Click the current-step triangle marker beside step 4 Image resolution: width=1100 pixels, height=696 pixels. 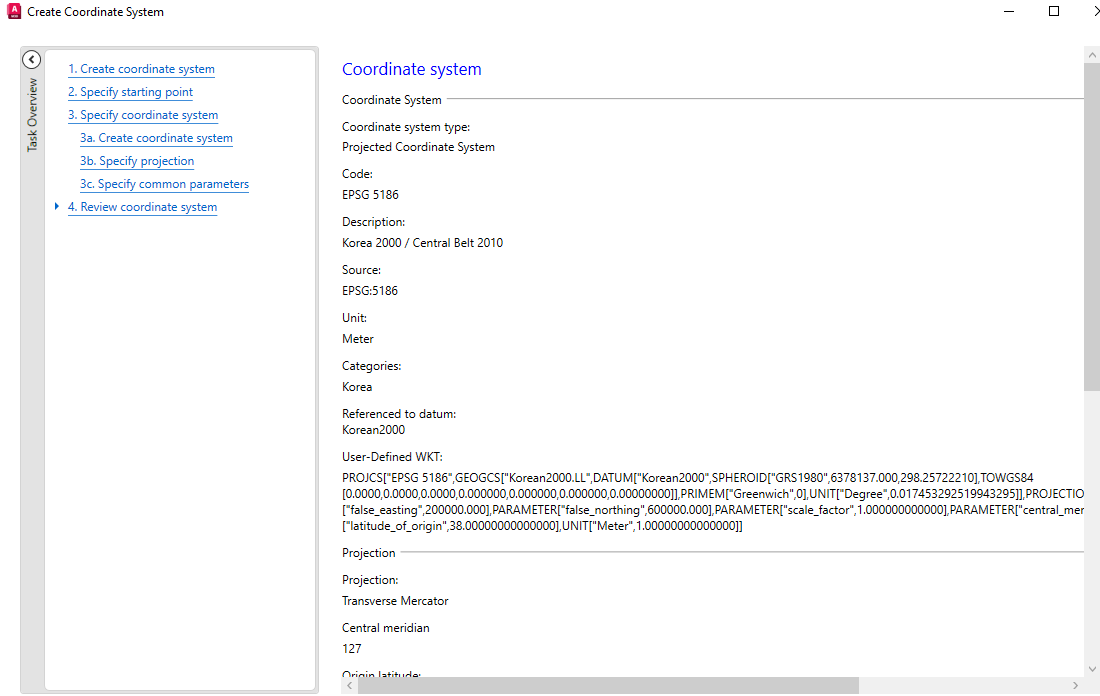[x=58, y=207]
